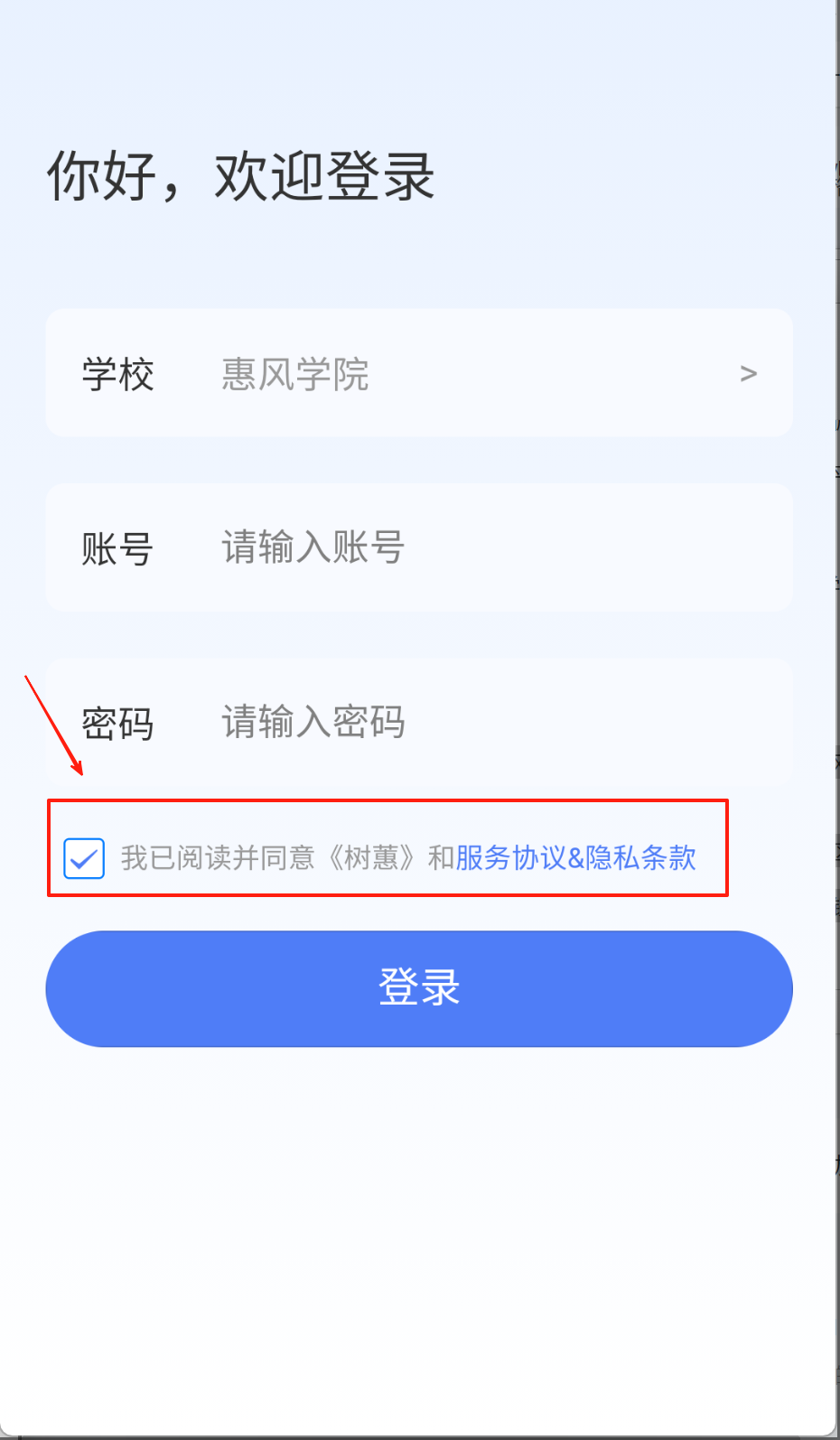The width and height of the screenshot is (840, 1440).
Task: Click the word 隐私条款 in link
Action: [x=641, y=857]
